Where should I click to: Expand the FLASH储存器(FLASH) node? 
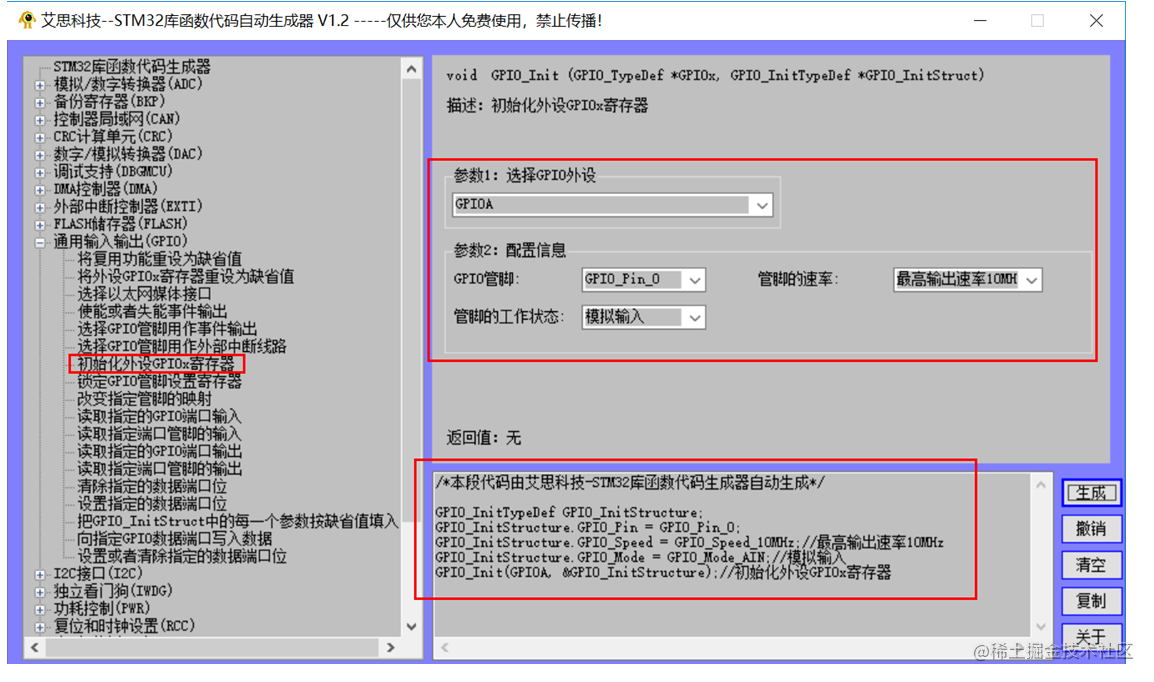(x=40, y=225)
